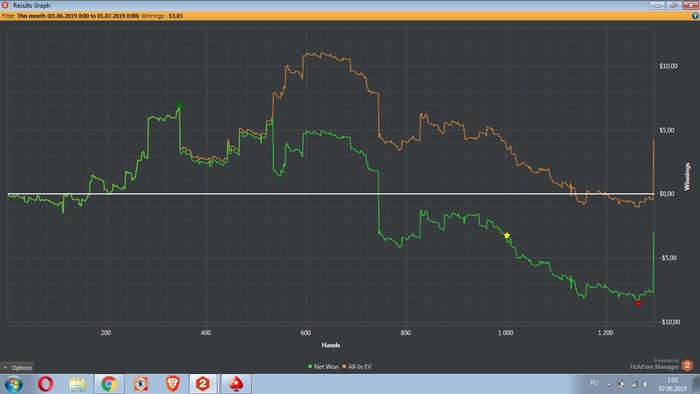Toggle the Net Won legend entry
Screen dimensions: 700x394
(x=323, y=367)
